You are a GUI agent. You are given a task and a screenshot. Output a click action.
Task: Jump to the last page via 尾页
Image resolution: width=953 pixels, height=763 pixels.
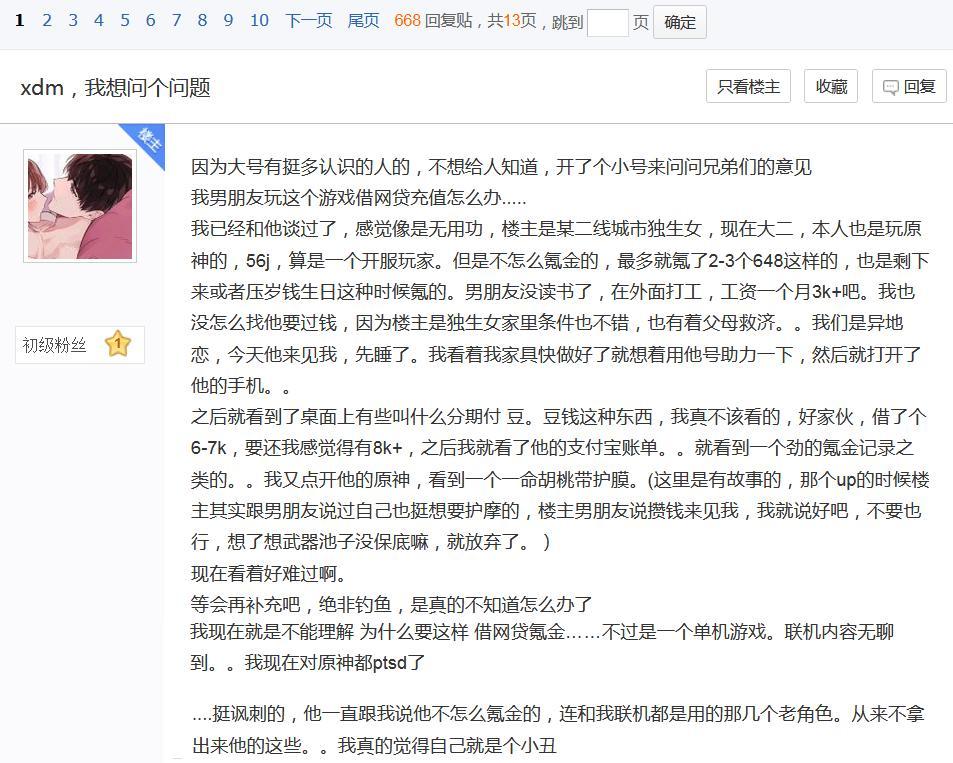click(x=363, y=21)
